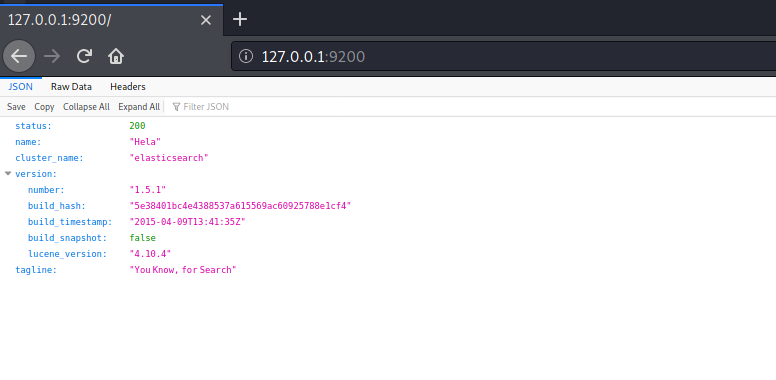Switch to the JSON tab
This screenshot has height=380, width=776.
pos(21,87)
